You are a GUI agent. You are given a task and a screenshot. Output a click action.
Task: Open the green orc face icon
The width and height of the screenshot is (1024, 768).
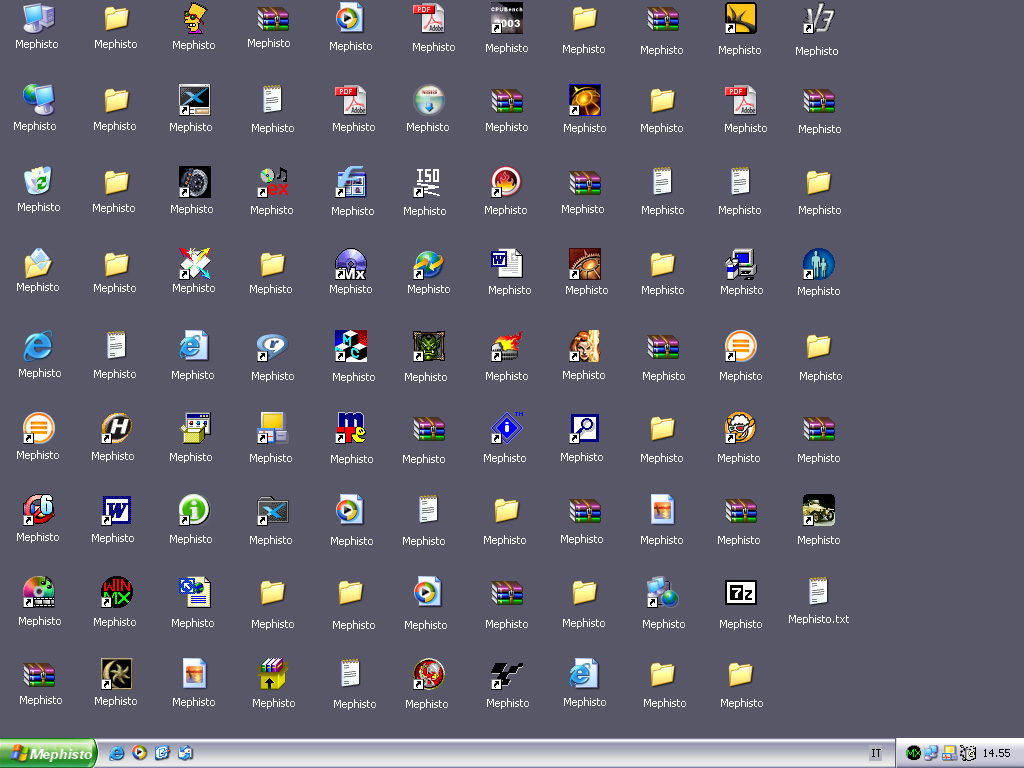(427, 347)
